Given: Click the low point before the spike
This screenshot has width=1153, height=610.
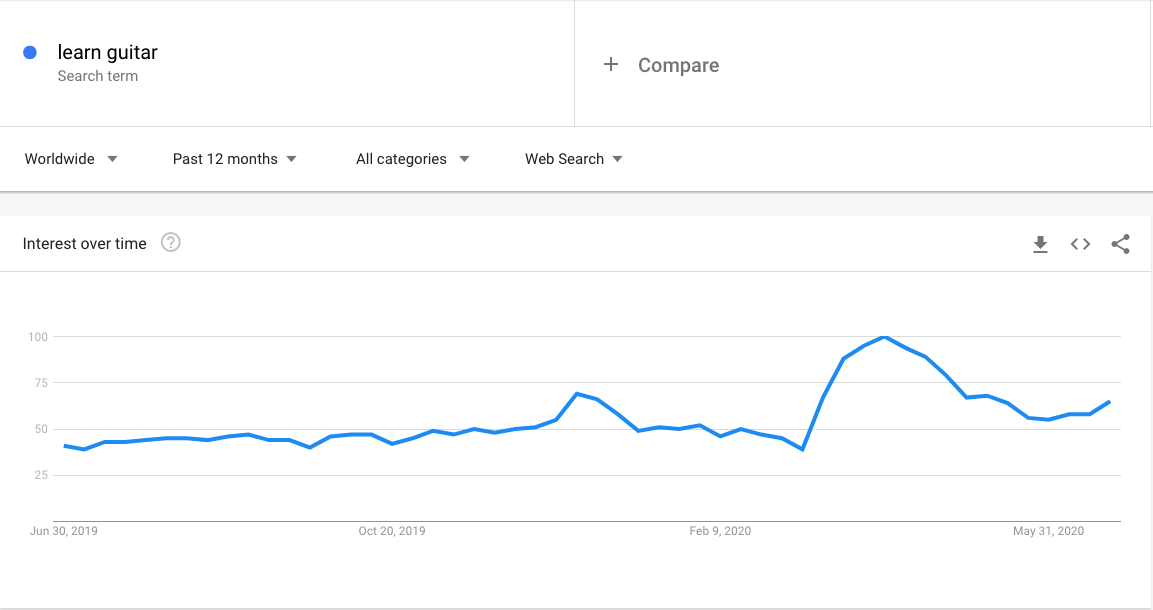Looking at the screenshot, I should tap(802, 449).
